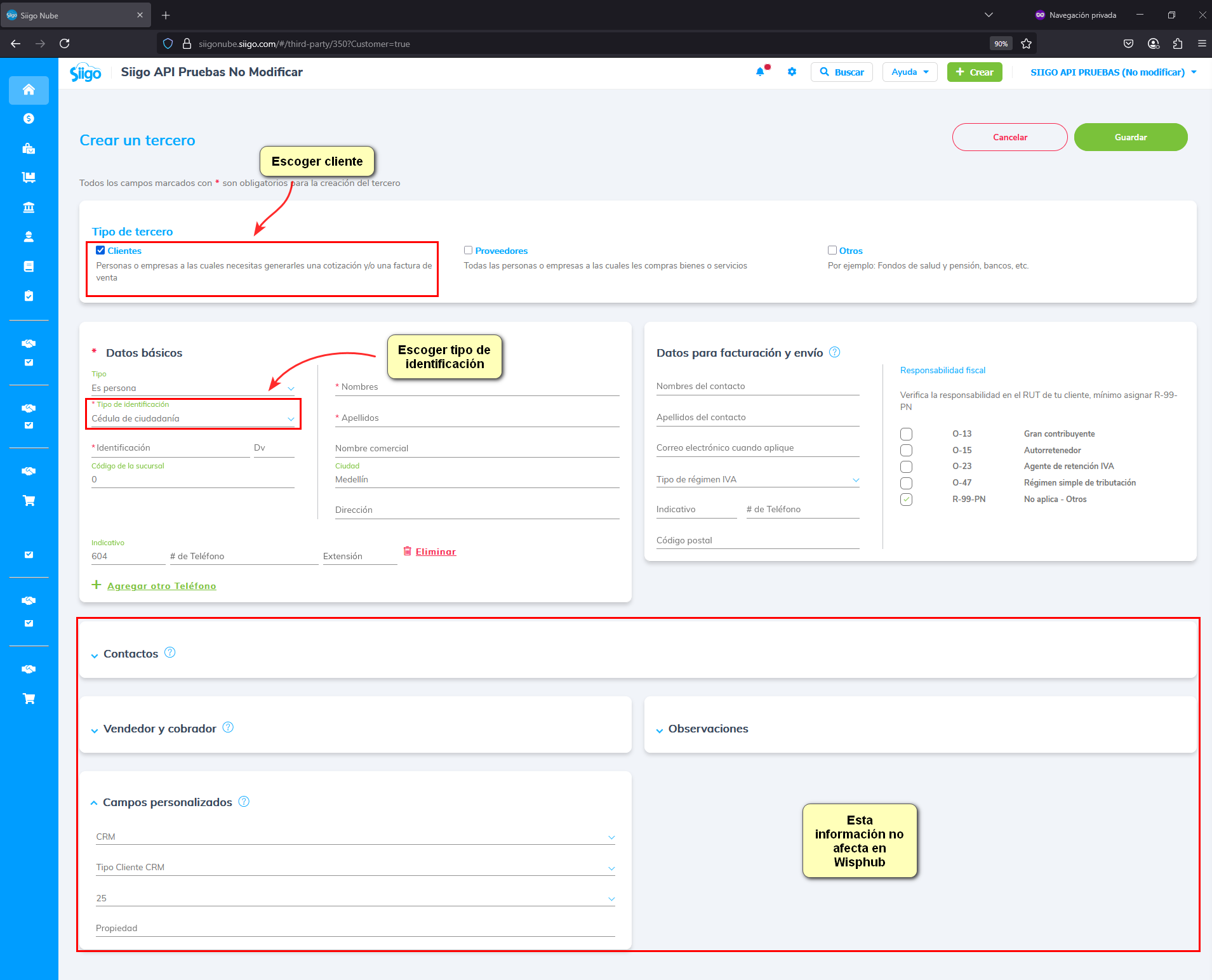Check the Otros checkbox
This screenshot has width=1212, height=980.
click(832, 250)
